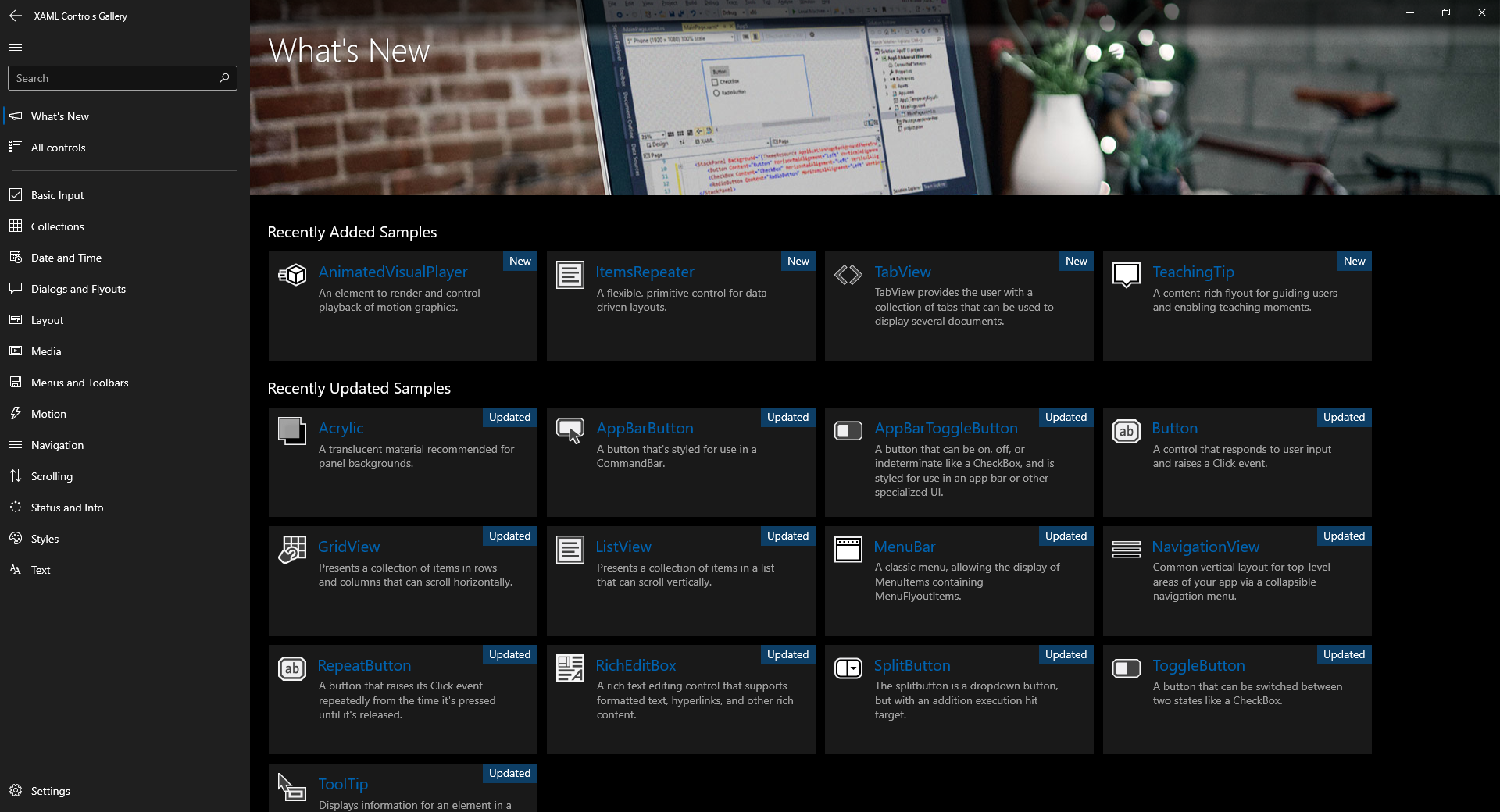Click the TeachingTip speech bubble icon
This screenshot has width=1500, height=812.
point(1127,275)
